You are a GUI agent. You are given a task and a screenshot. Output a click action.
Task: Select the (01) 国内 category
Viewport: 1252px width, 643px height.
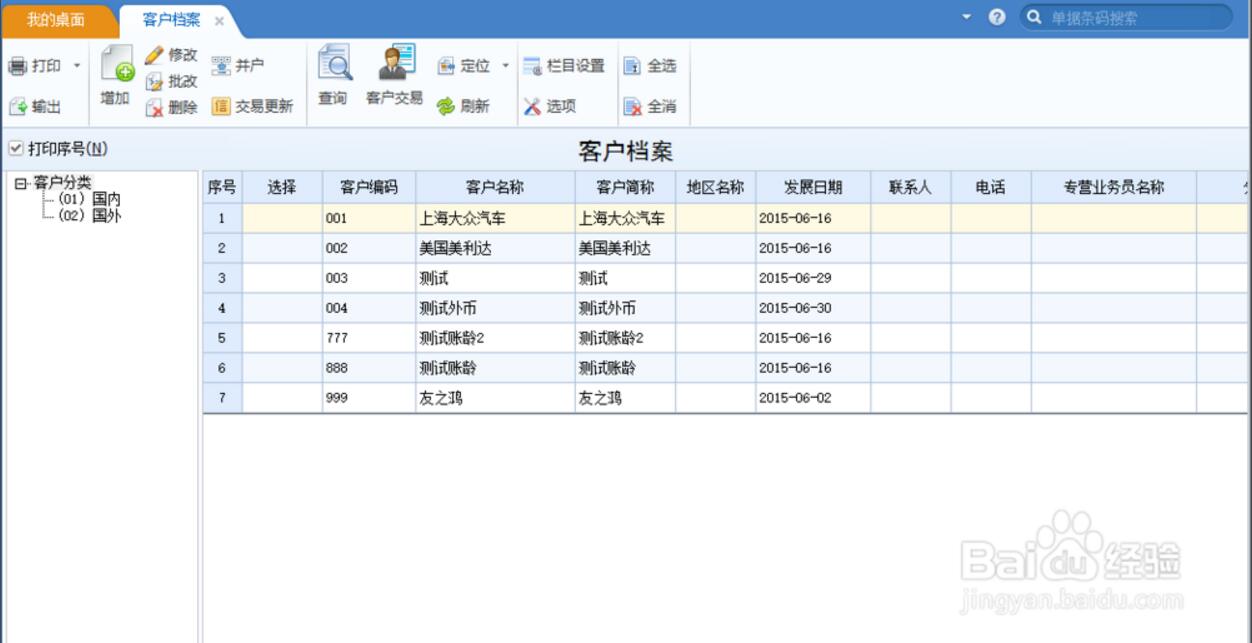click(x=90, y=199)
